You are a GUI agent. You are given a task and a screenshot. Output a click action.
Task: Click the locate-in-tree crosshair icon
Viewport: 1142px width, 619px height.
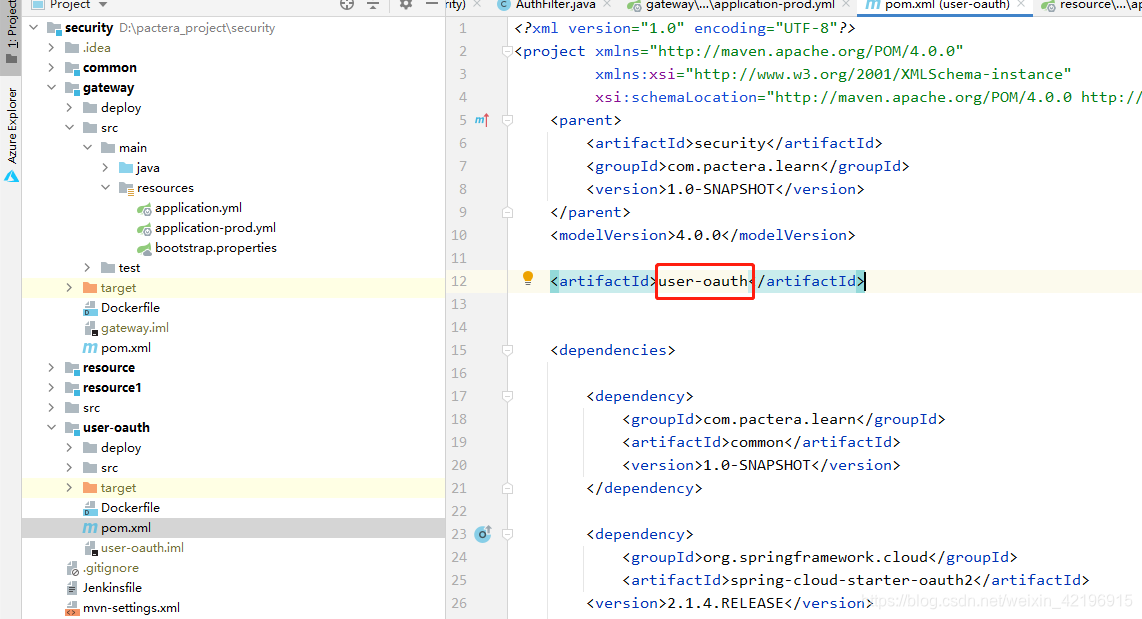(x=347, y=5)
